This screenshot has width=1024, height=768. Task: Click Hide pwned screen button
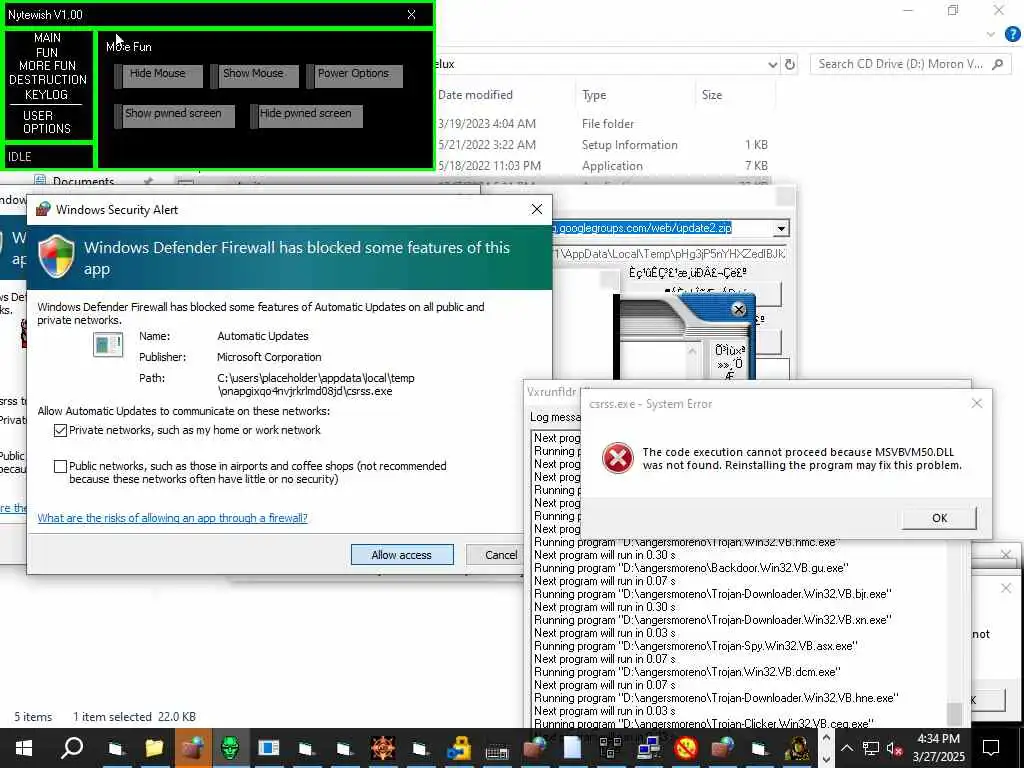coord(306,116)
